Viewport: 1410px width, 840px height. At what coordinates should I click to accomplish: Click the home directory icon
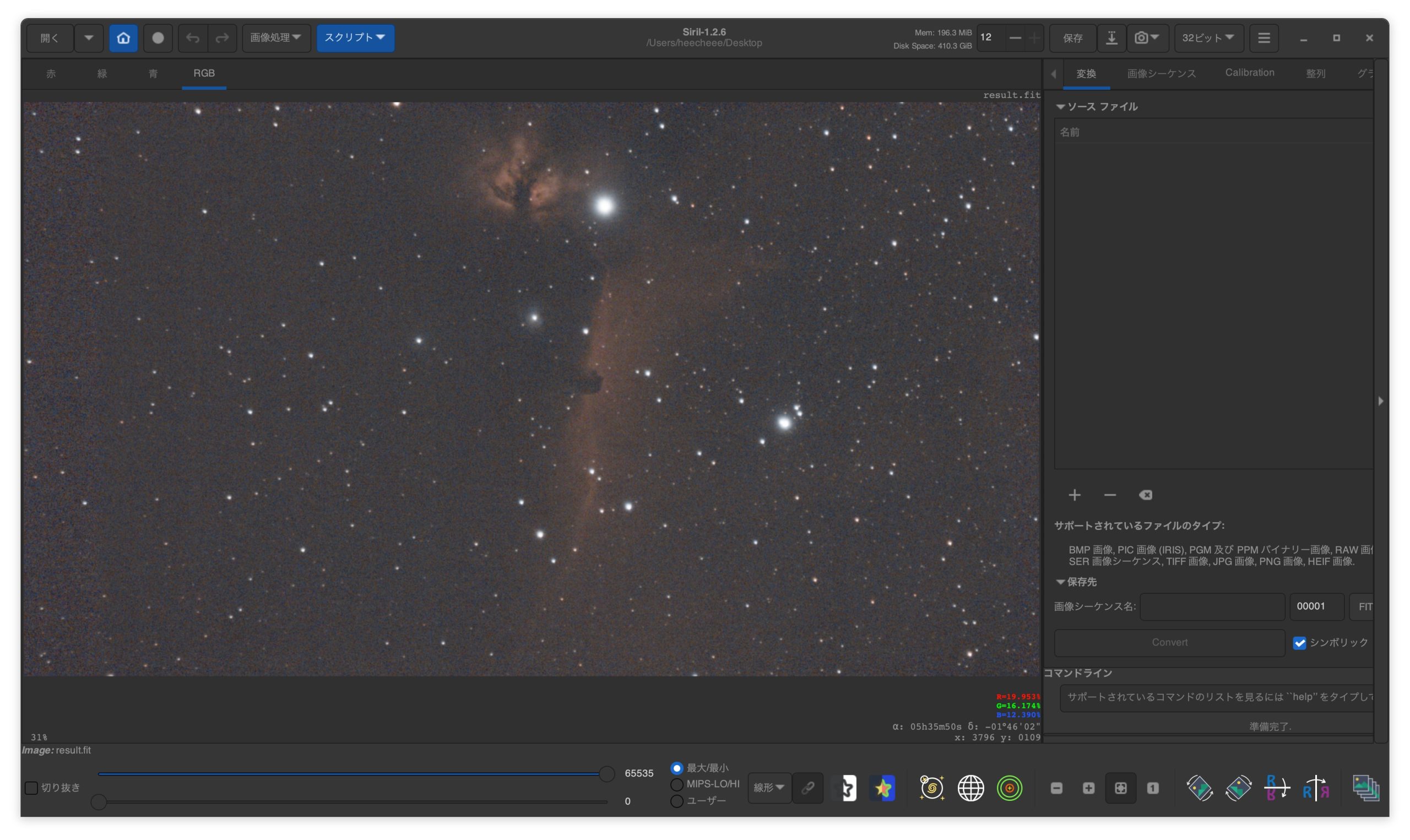(123, 38)
